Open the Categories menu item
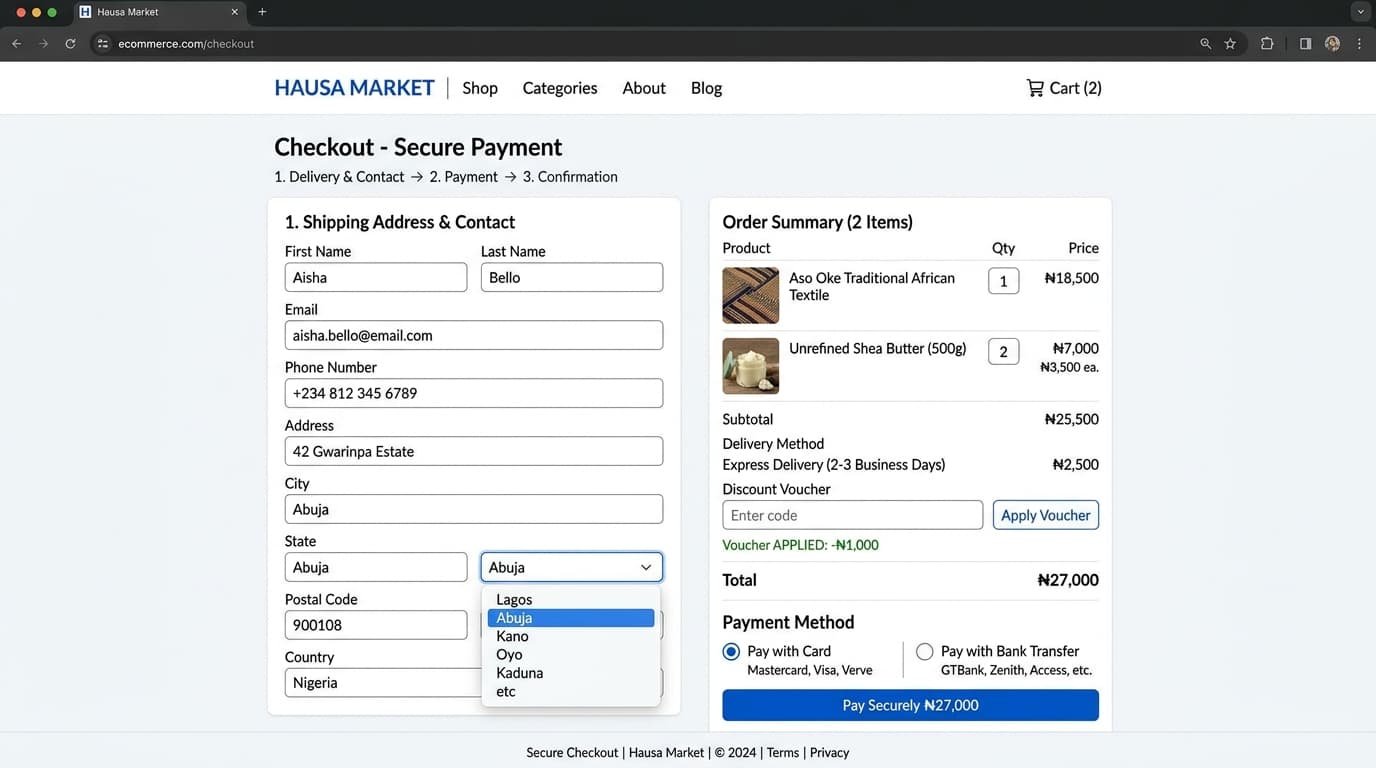The image size is (1376, 768). [x=560, y=88]
